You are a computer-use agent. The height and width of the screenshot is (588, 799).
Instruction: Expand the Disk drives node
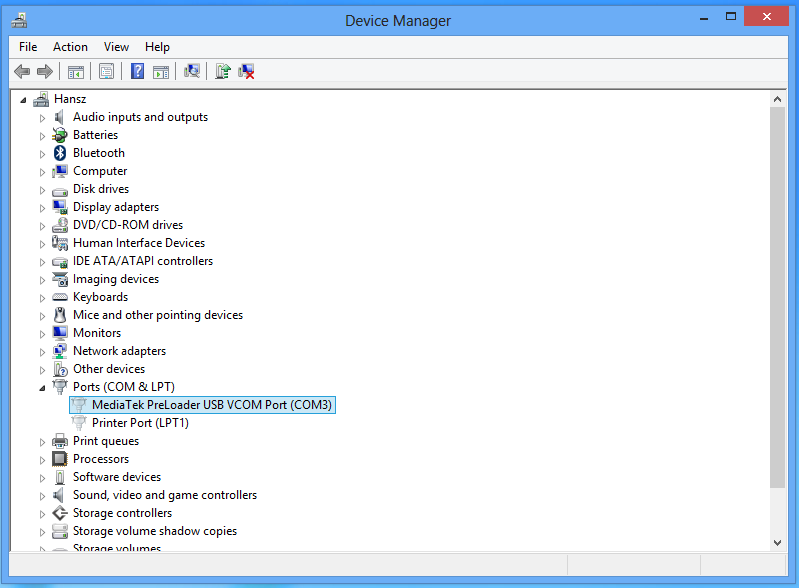point(42,190)
